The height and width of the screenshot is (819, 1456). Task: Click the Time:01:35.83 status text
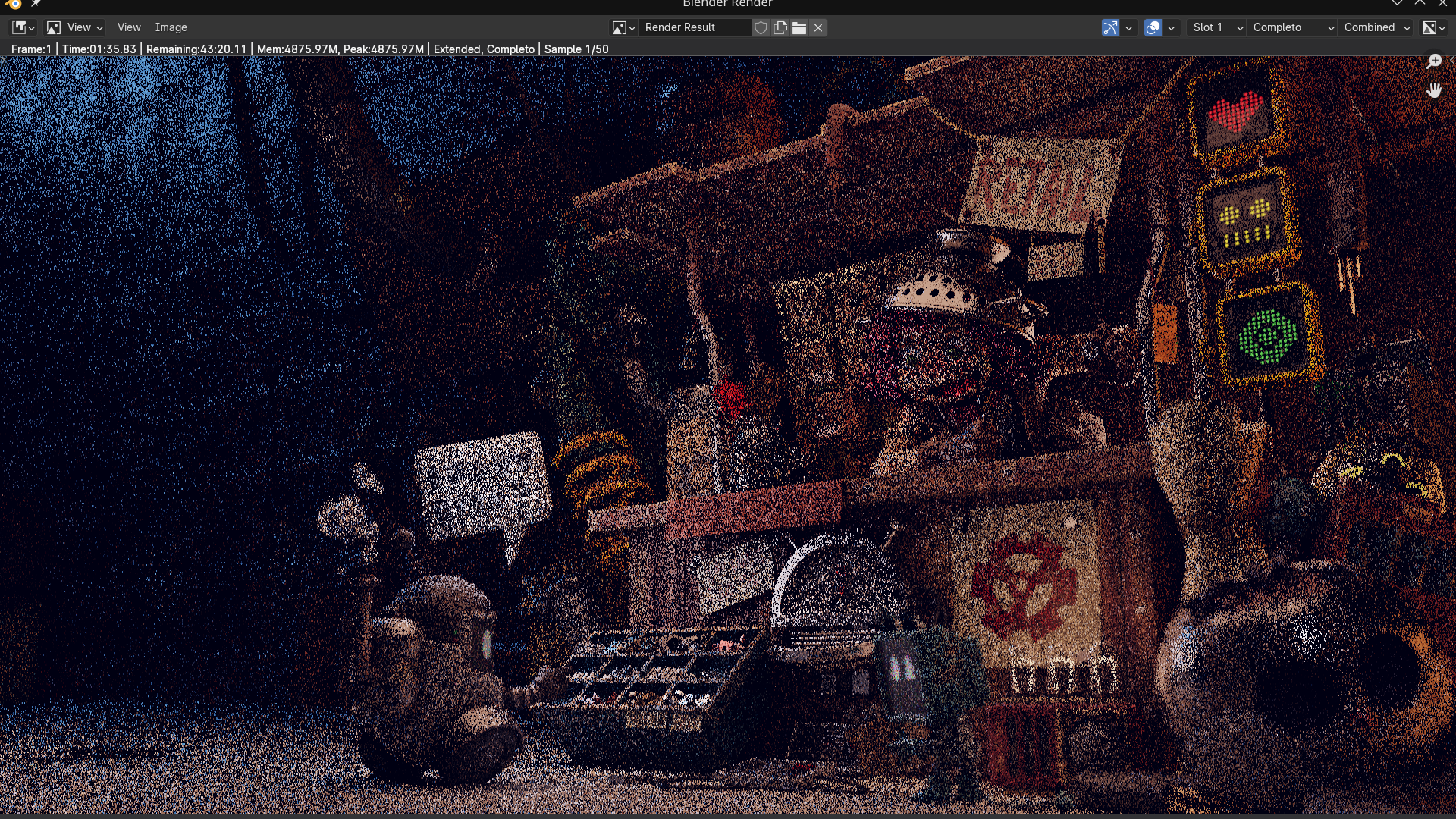[99, 49]
